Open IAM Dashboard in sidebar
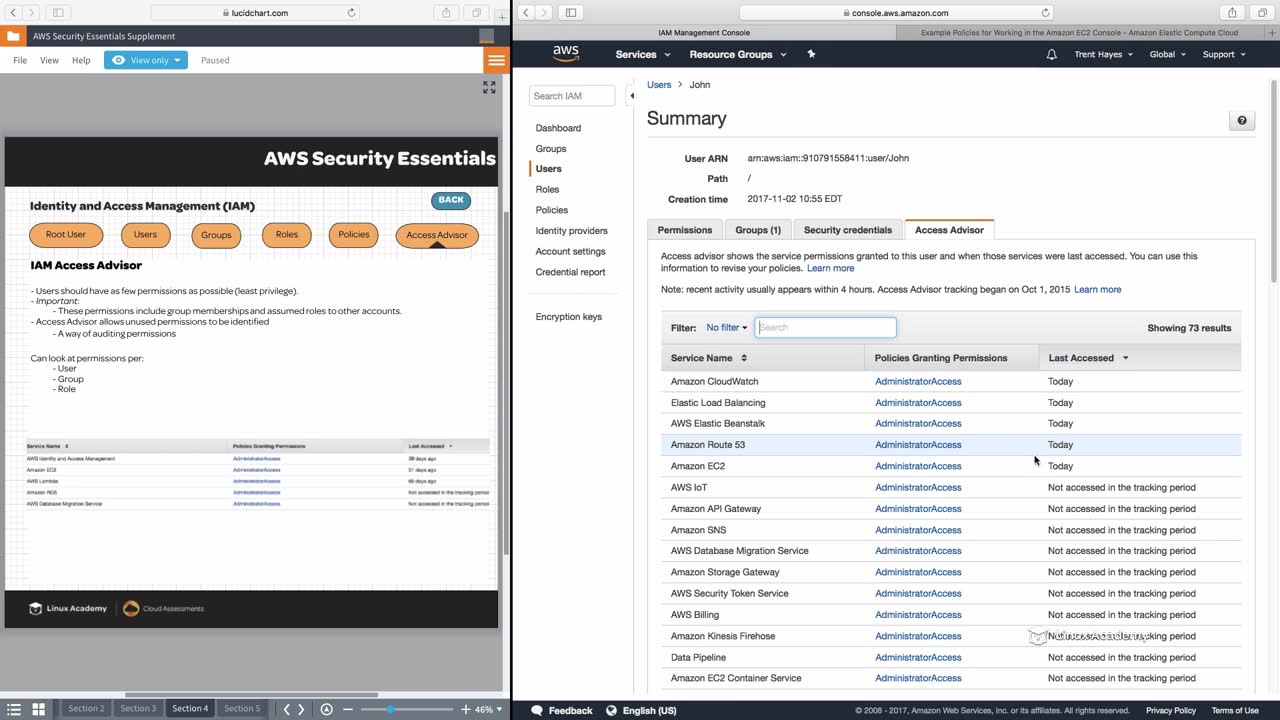This screenshot has width=1280, height=720. (x=558, y=128)
